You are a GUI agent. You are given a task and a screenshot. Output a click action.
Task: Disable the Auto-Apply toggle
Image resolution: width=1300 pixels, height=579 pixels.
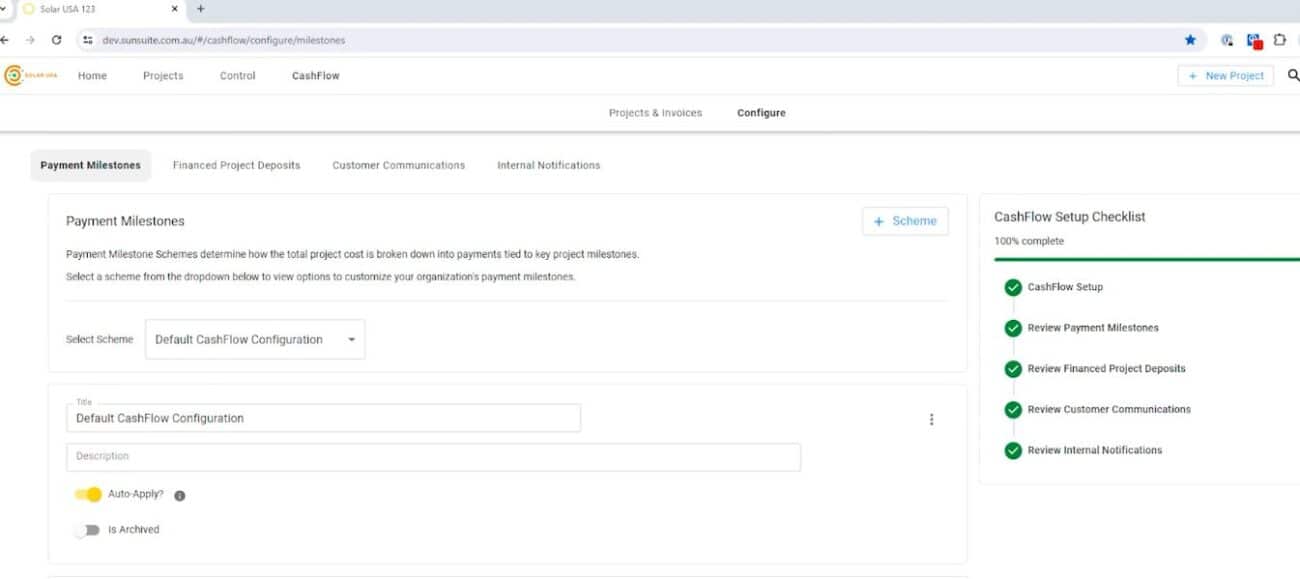(89, 494)
